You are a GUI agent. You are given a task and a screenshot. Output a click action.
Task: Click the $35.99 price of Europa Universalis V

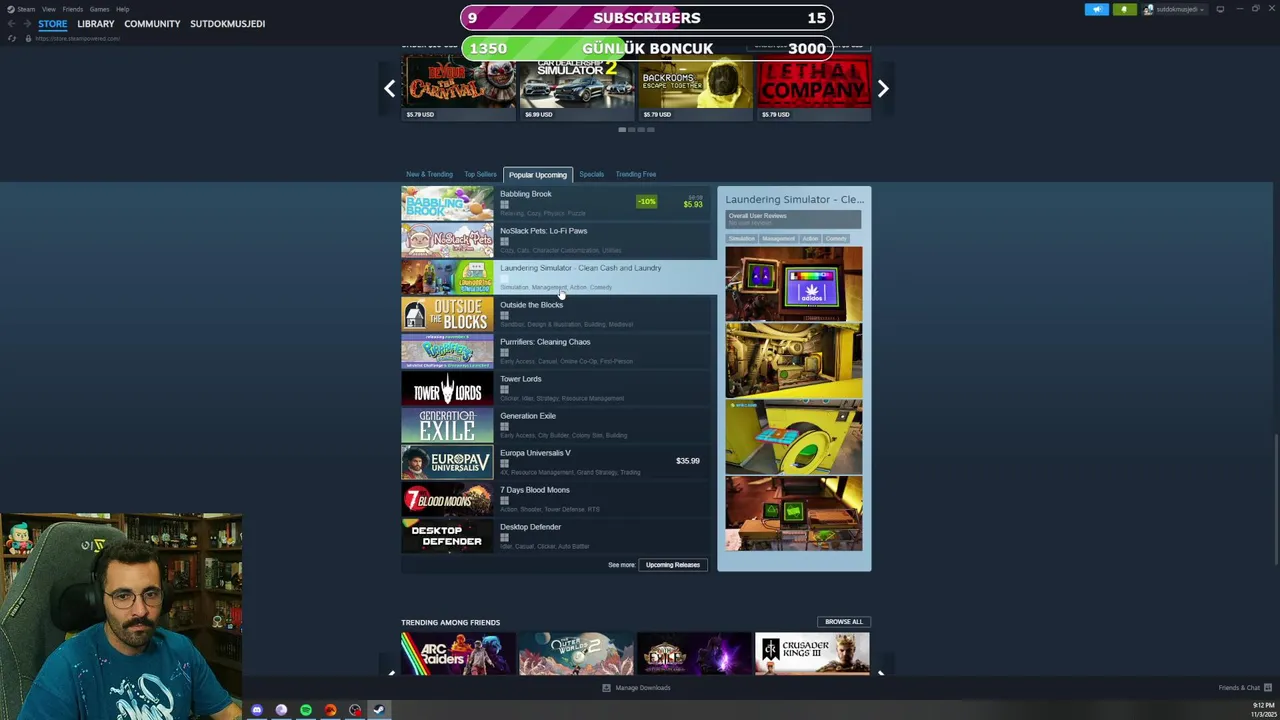[x=688, y=461]
